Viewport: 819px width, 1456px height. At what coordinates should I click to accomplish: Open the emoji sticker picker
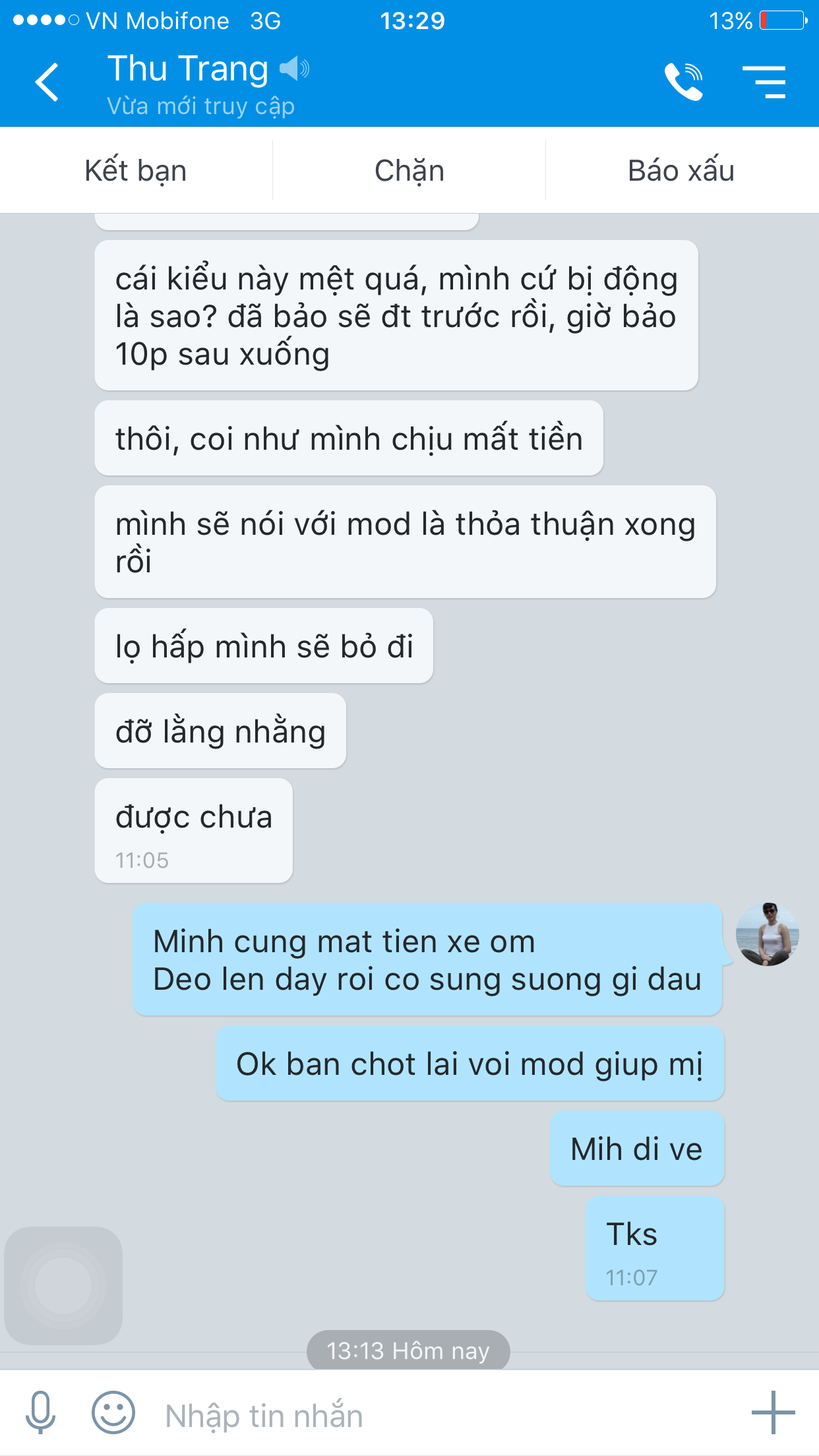click(x=113, y=1412)
